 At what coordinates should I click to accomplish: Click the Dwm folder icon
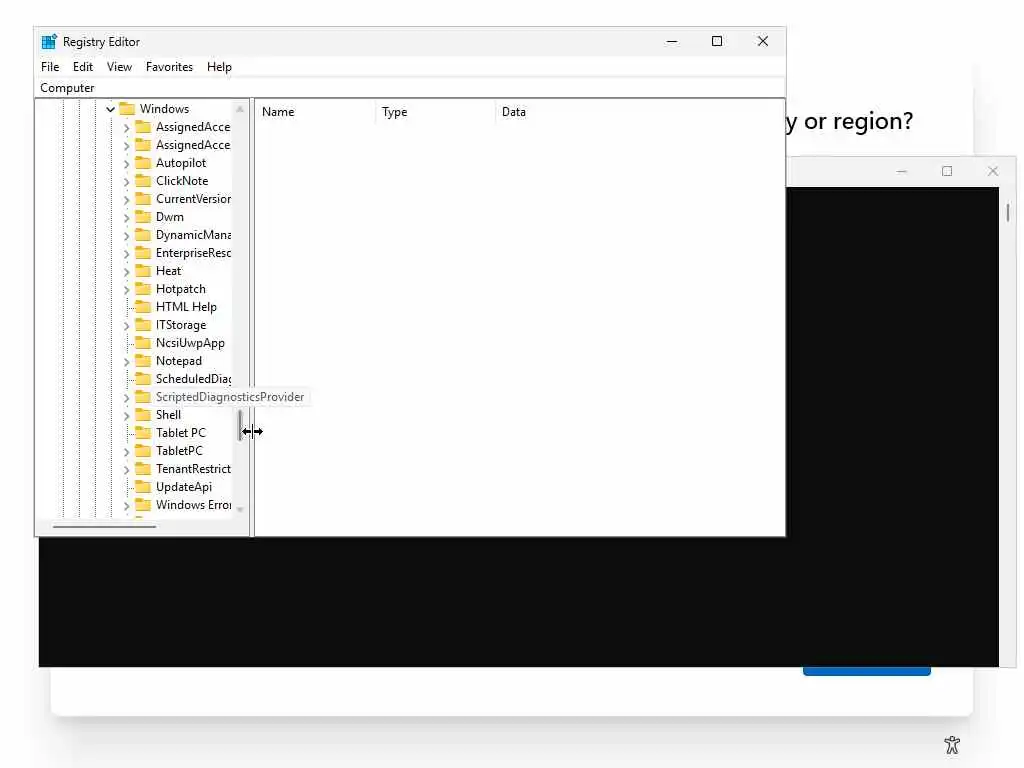[x=142, y=217]
